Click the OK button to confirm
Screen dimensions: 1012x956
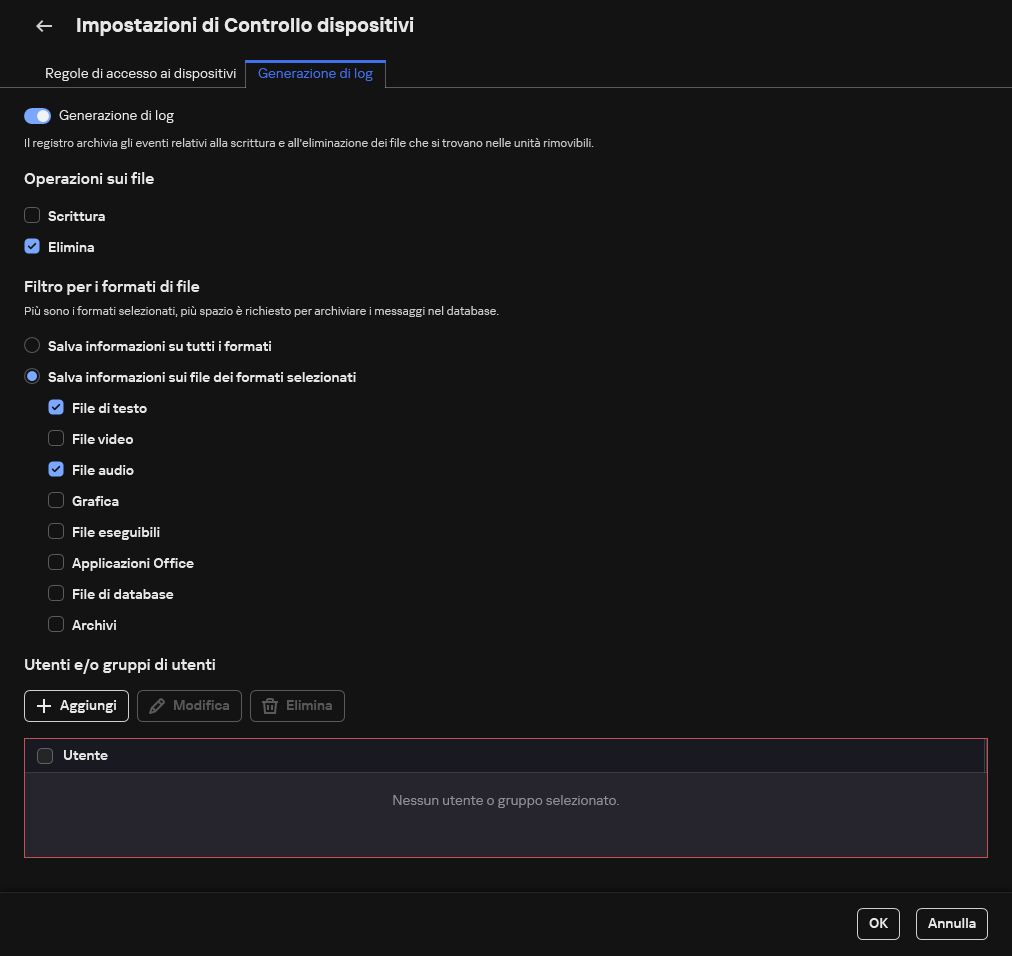point(877,923)
